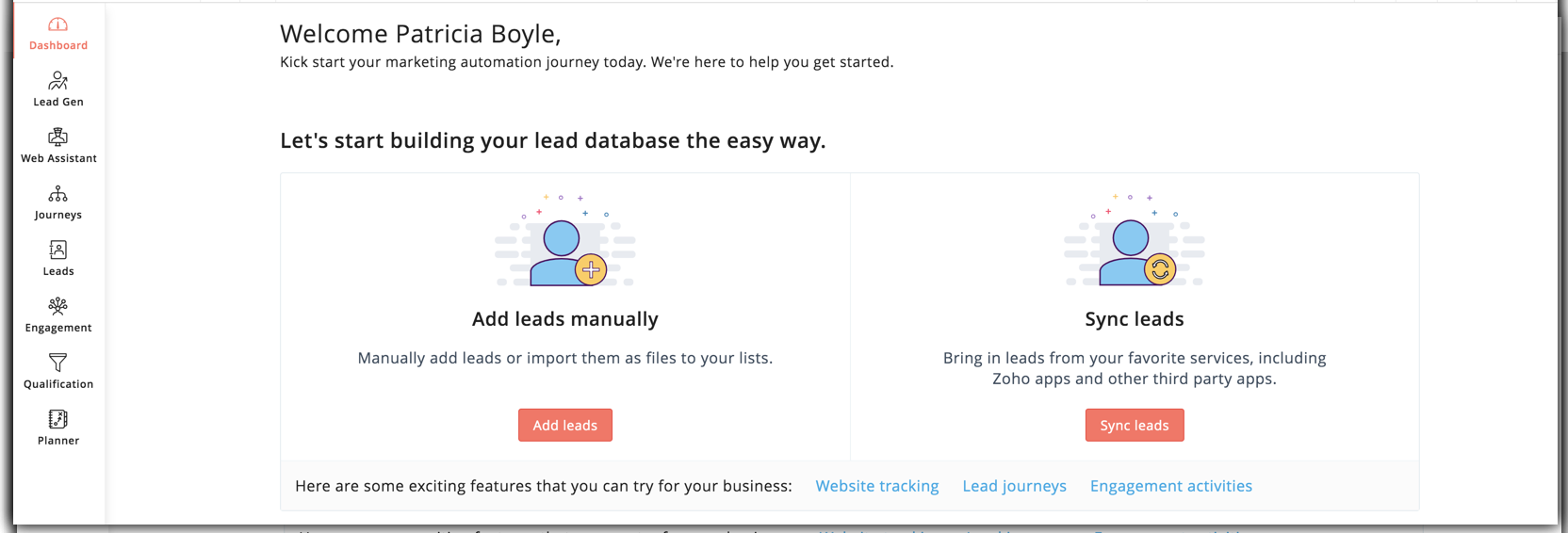Open Web Assistant icon in sidebar
Image resolution: width=1568 pixels, height=533 pixels.
tap(57, 137)
